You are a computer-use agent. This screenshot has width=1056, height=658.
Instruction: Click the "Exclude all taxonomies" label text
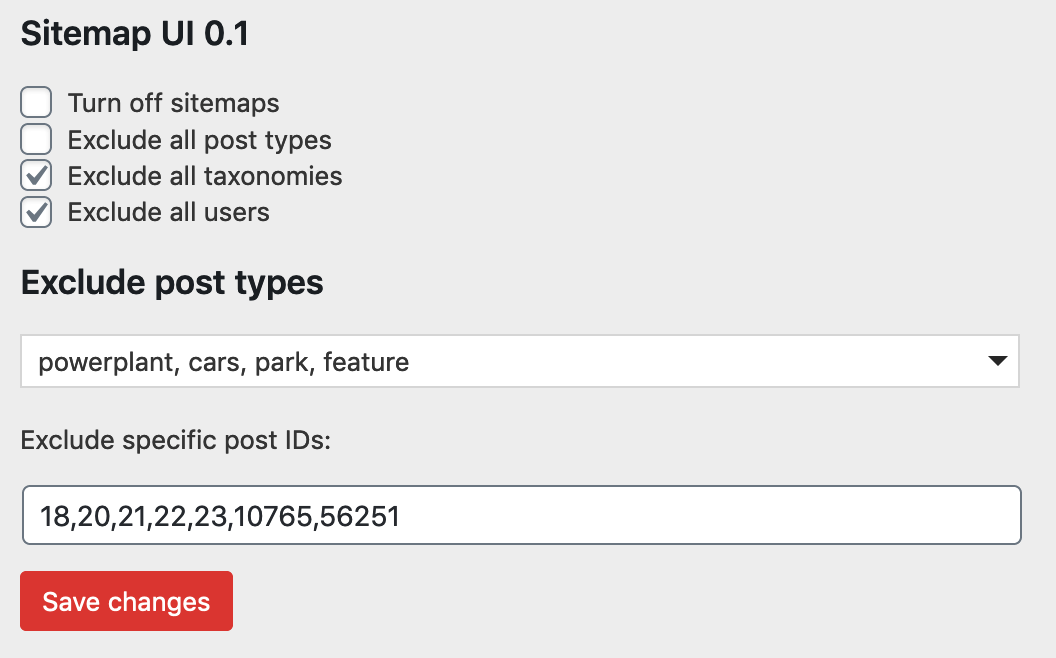(205, 177)
